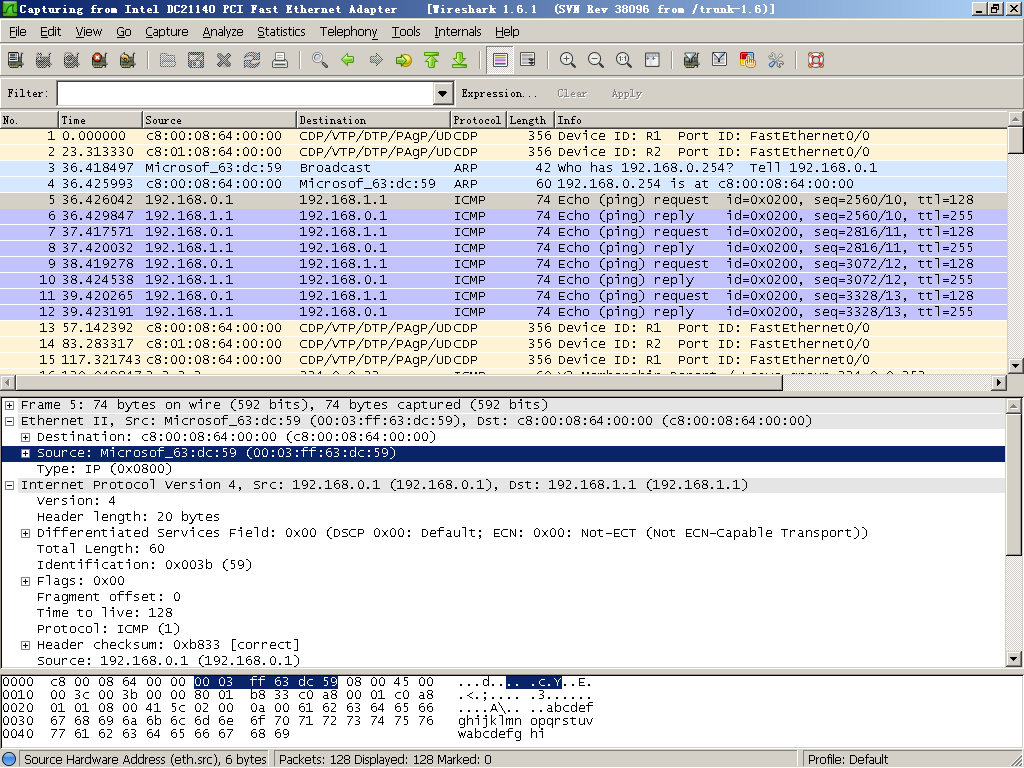Viewport: 1024px width, 768px height.
Task: Close the current capture file
Action: click(224, 61)
